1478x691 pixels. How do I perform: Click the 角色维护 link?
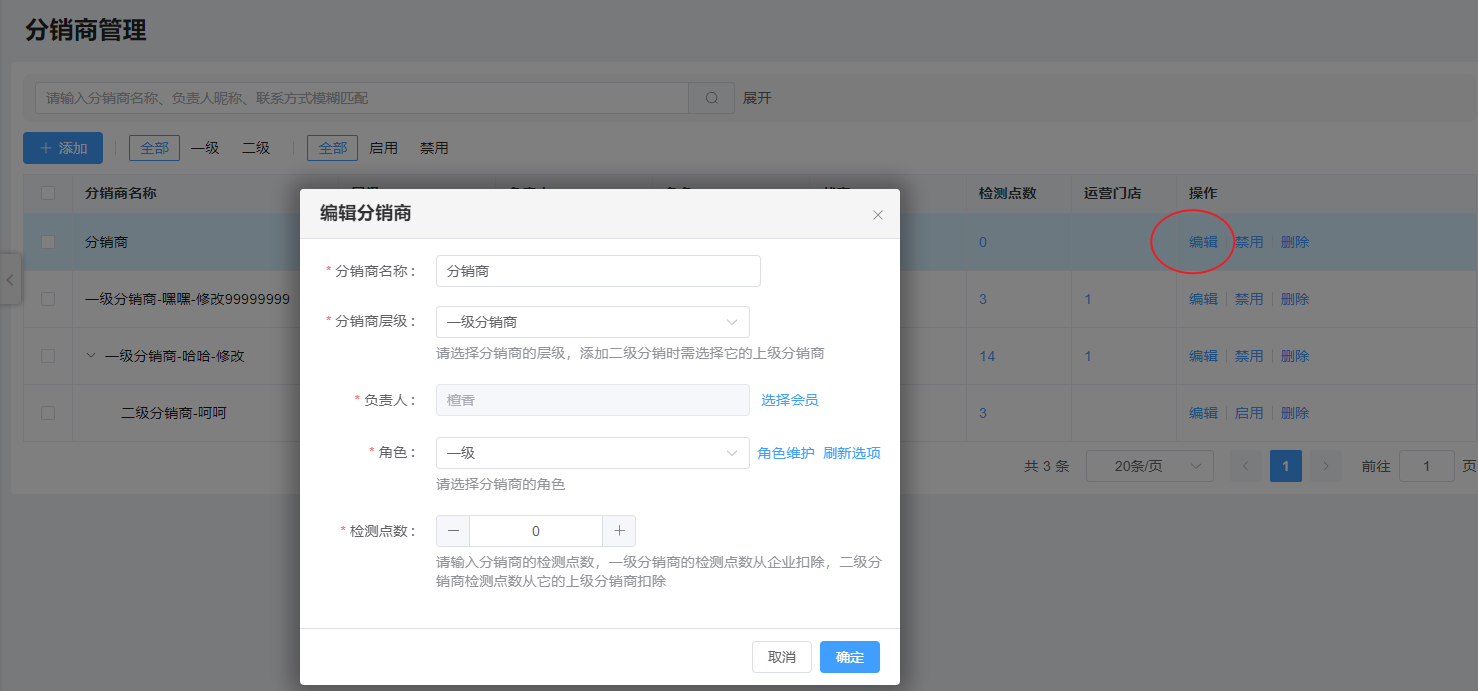[786, 453]
